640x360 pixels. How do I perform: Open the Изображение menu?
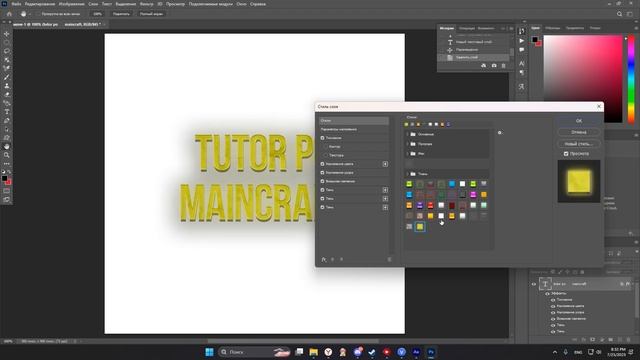point(71,4)
